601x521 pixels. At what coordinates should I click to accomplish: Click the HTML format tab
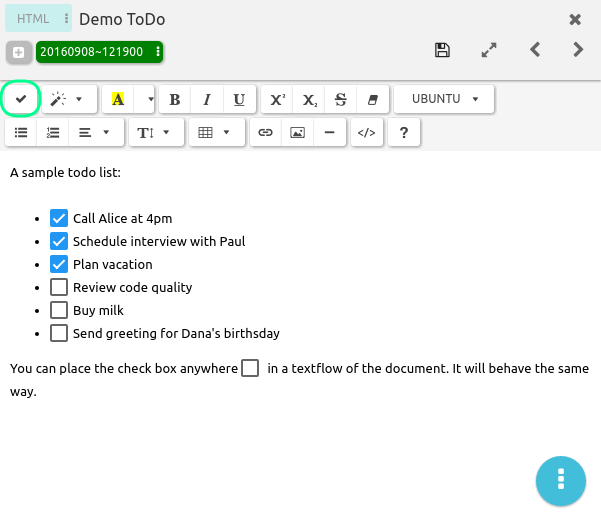(x=34, y=19)
